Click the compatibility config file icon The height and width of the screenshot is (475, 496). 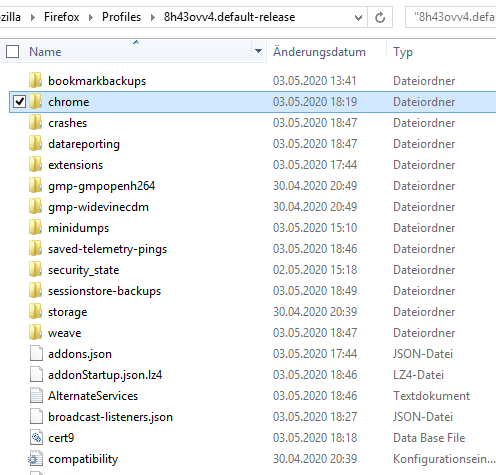click(35, 458)
